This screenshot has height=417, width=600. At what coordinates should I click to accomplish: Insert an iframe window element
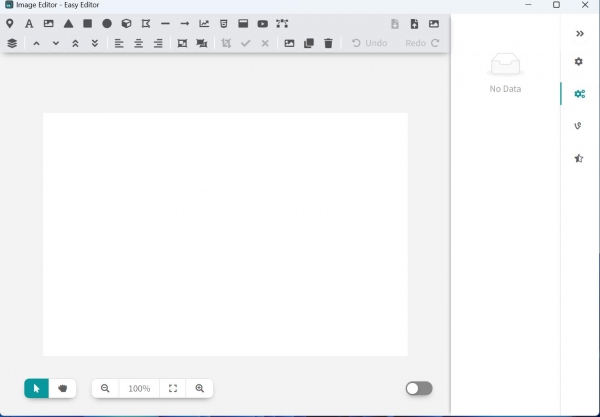click(243, 24)
